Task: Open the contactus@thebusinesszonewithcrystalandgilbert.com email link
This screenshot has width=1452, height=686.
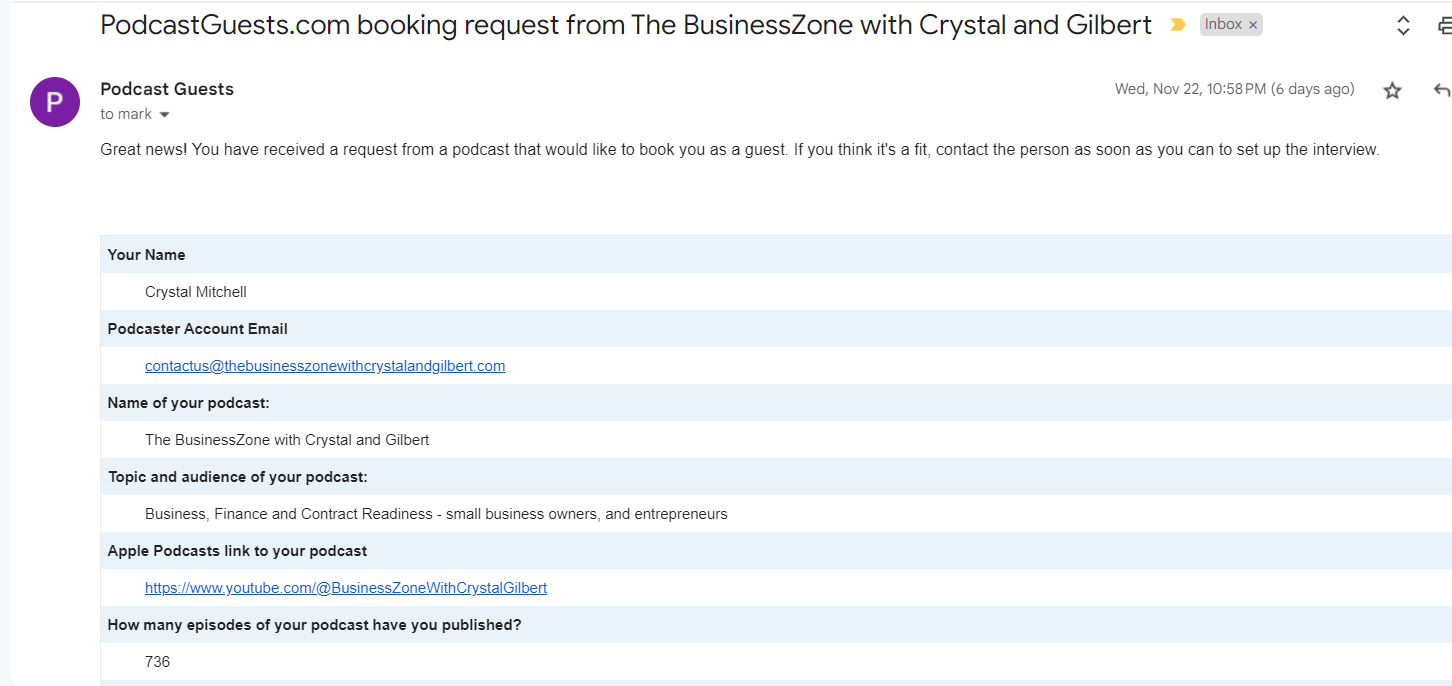Action: [325, 366]
